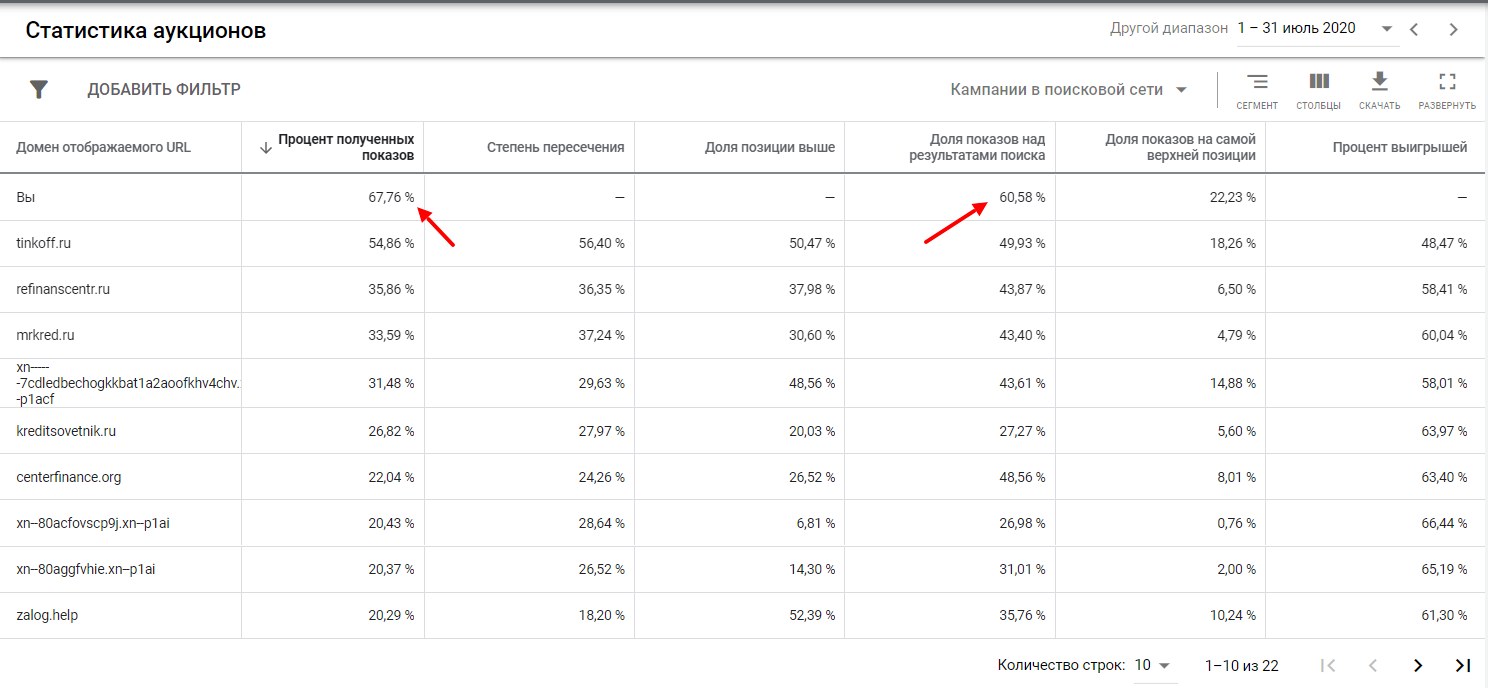Open the Столбцы columns selector
The width and height of the screenshot is (1488, 688).
coord(1318,89)
